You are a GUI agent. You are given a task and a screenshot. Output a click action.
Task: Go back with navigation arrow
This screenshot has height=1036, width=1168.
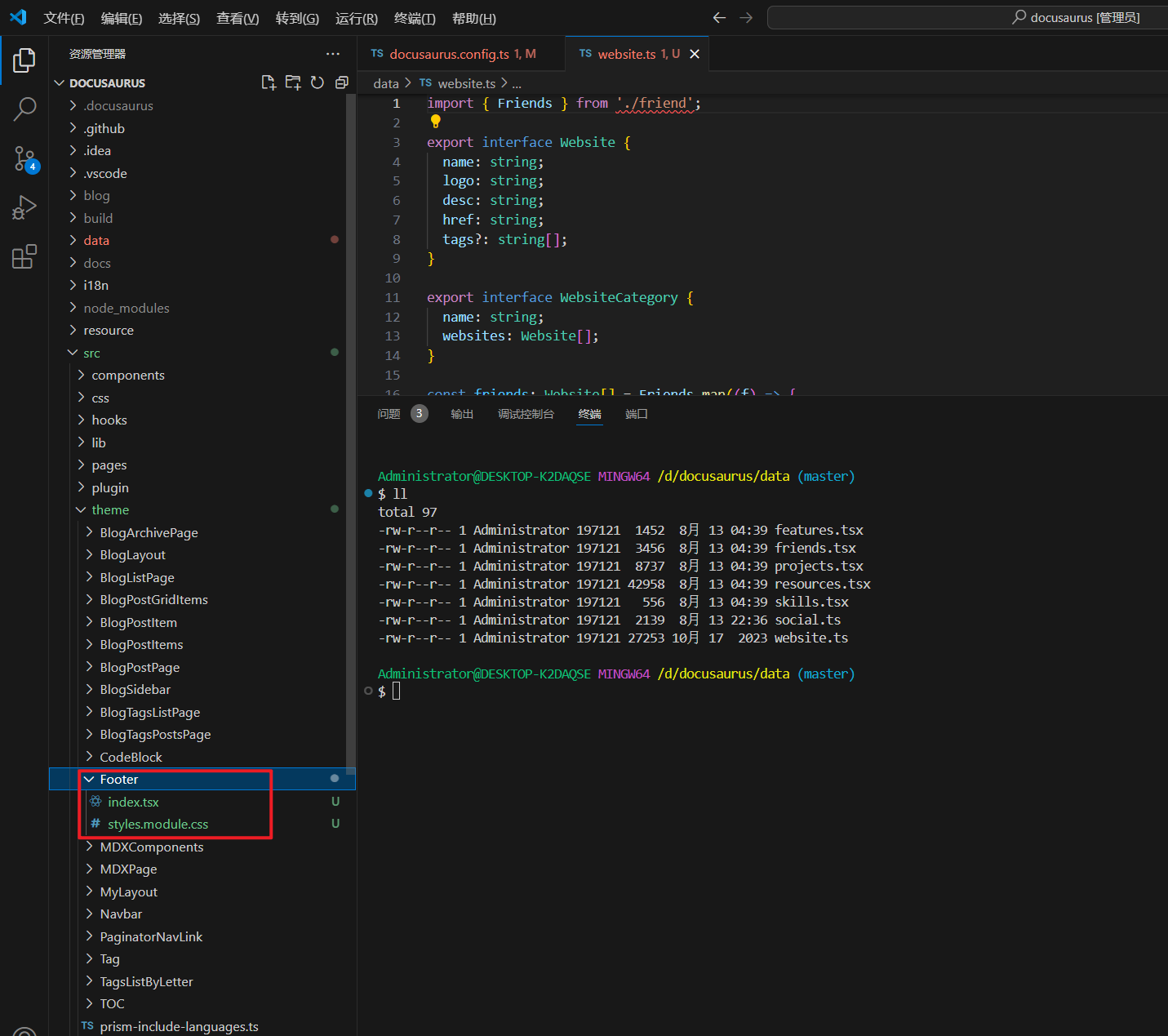[719, 17]
